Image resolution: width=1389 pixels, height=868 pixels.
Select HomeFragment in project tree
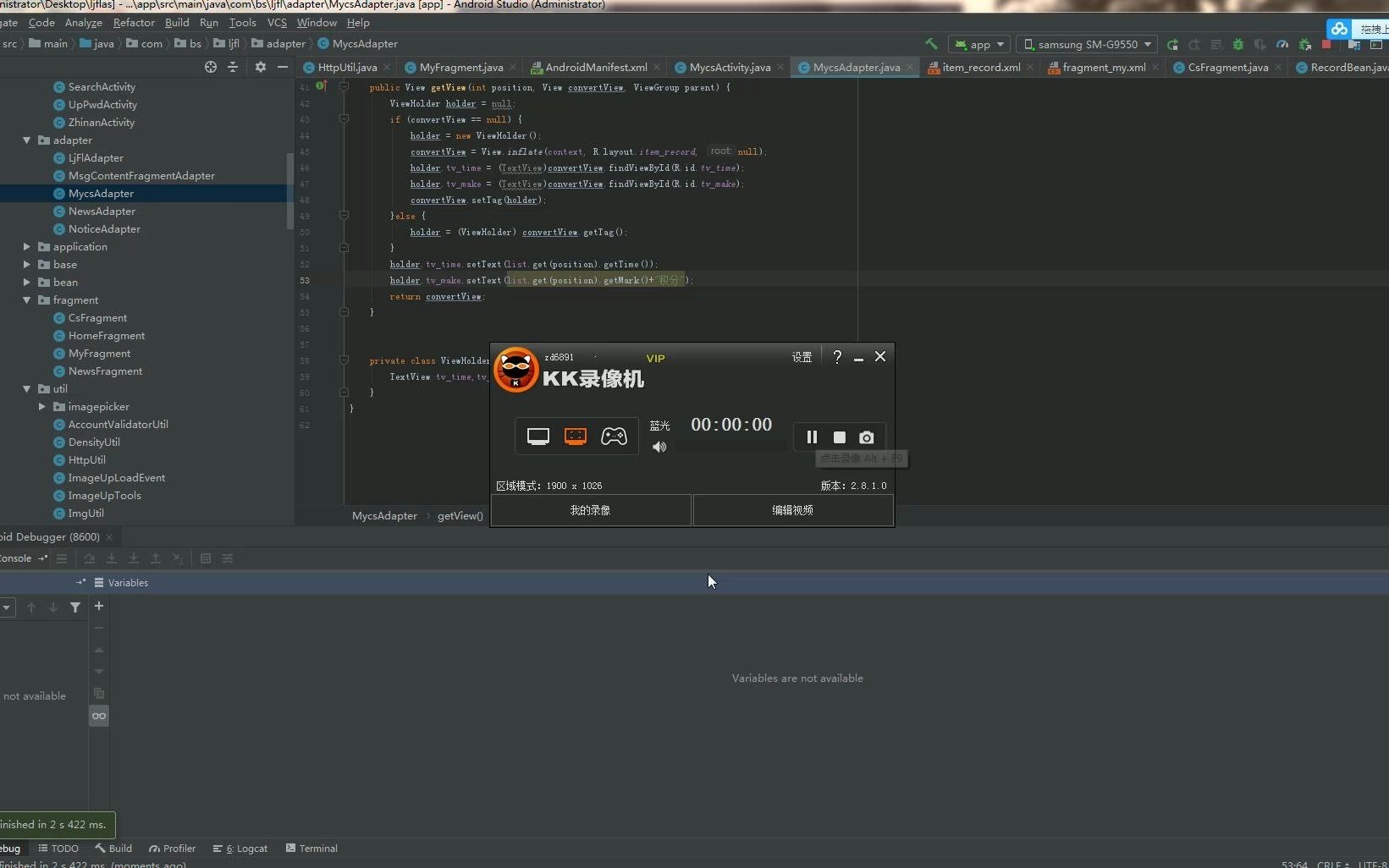[107, 336]
